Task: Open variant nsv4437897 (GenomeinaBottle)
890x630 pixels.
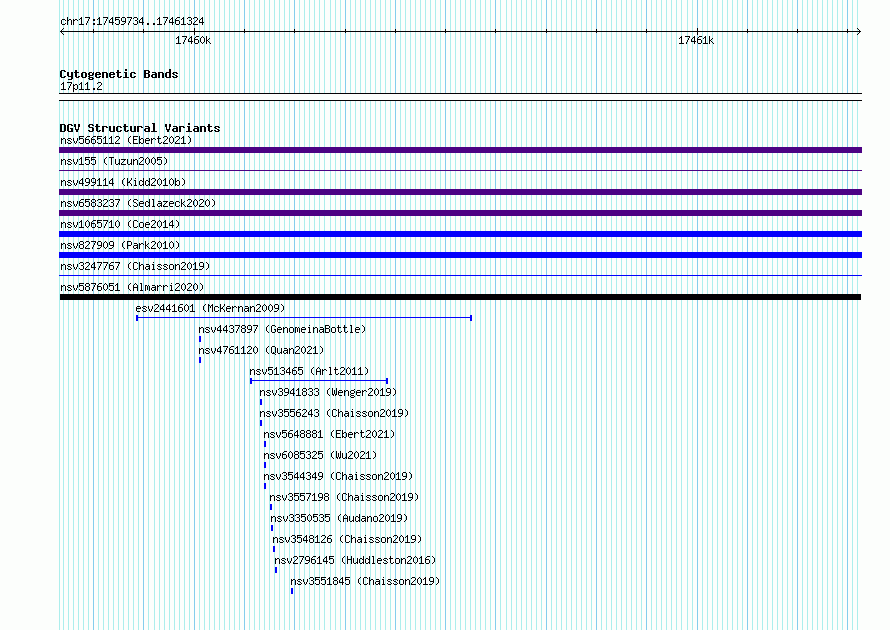Action: click(282, 329)
